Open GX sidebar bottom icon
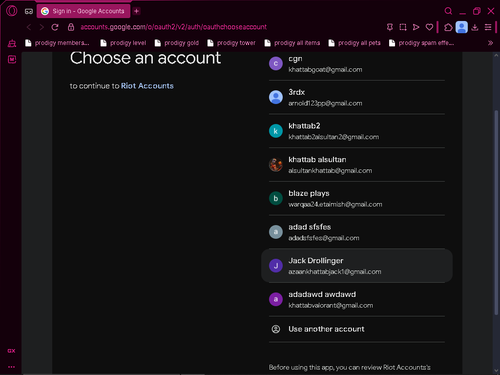 (11, 351)
